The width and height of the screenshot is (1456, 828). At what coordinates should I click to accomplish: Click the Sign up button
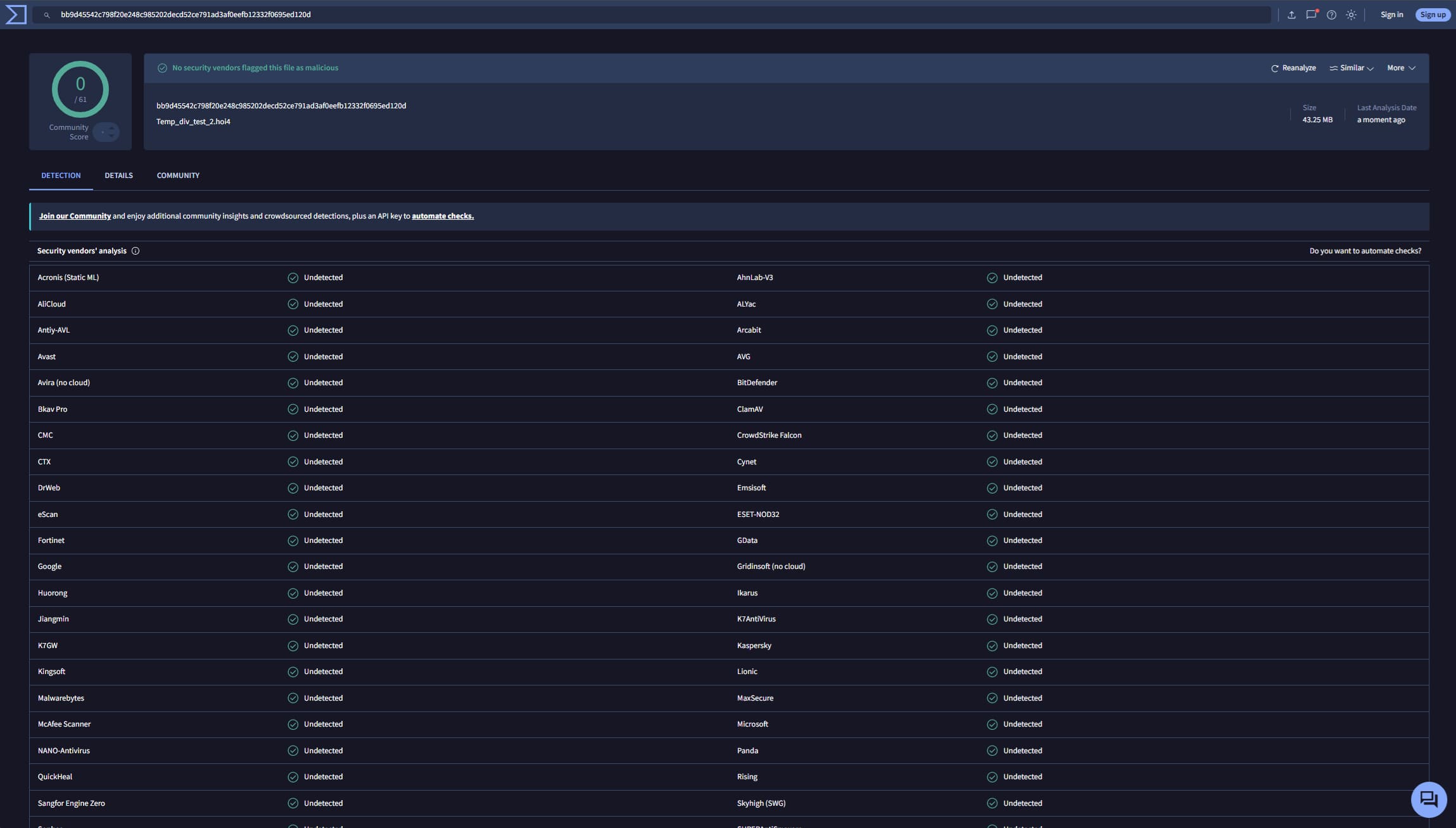click(1433, 15)
